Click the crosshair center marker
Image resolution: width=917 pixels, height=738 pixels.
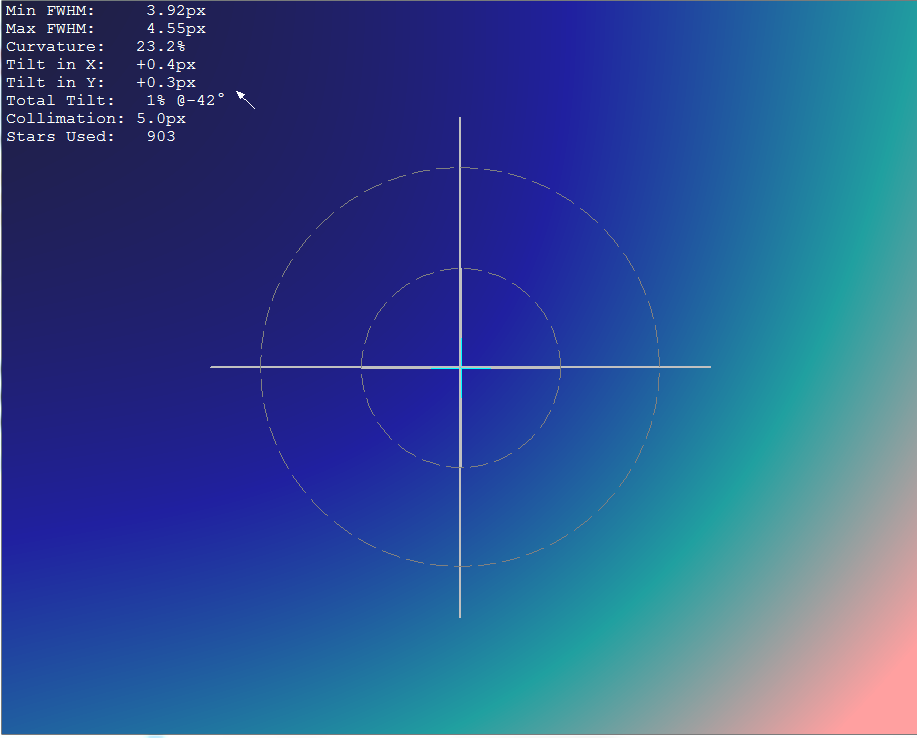tap(460, 367)
